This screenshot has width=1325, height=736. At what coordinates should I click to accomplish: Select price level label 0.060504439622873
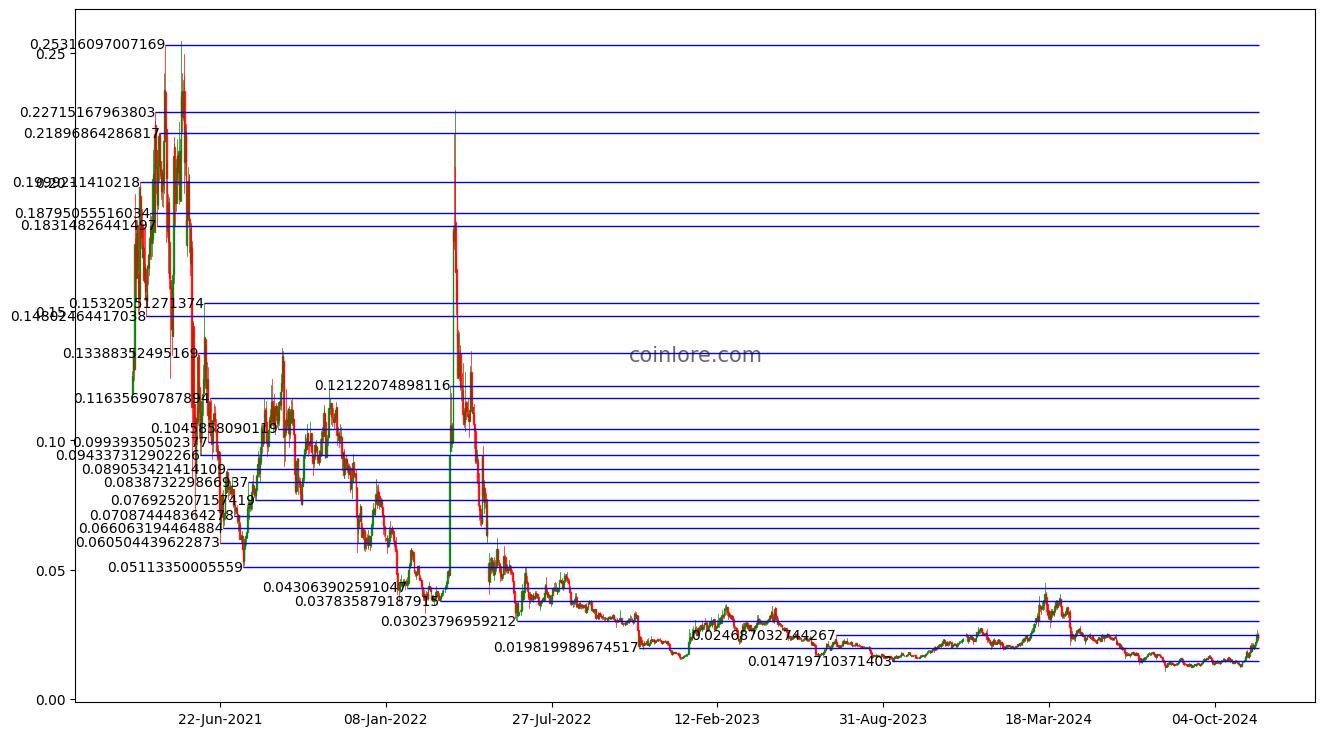coord(148,543)
